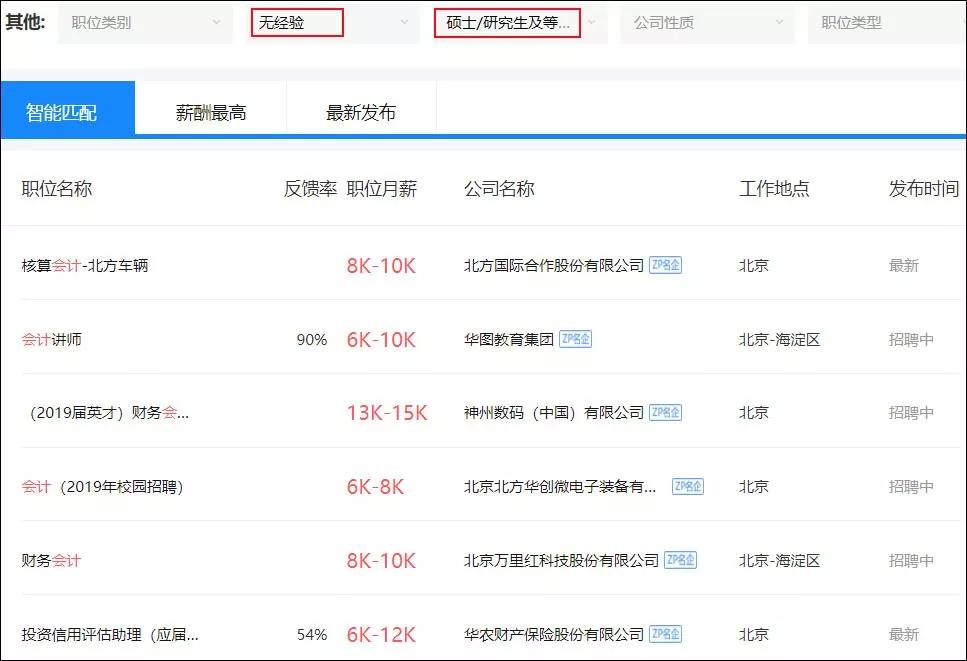The image size is (967, 661).
Task: Open the 会计讲师 job posting
Action: coord(52,340)
